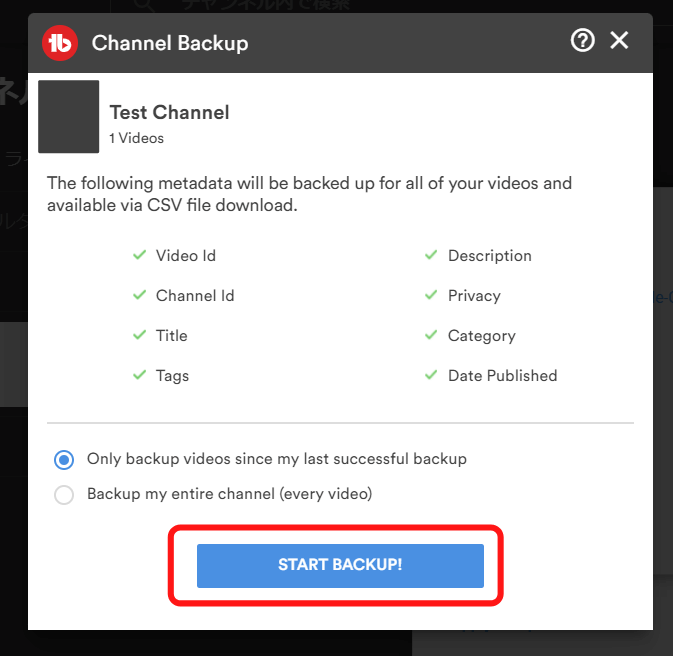Click the '1 Videos' count text
Screen dimensions: 673x656
(x=136, y=138)
